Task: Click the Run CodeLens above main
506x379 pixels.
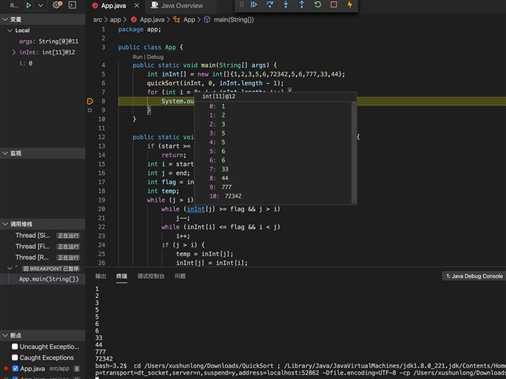Action: tap(137, 57)
